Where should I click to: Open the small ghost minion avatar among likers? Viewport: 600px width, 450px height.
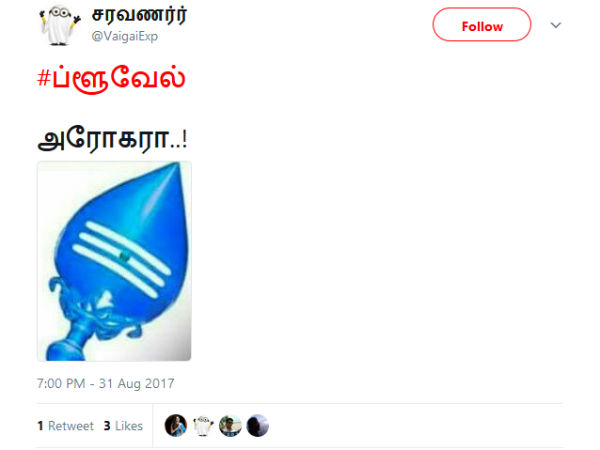pyautogui.click(x=203, y=425)
